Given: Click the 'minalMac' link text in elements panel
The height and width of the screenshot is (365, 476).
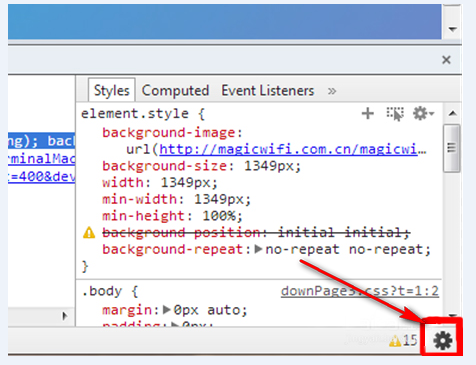Looking at the screenshot, I should point(42,159).
